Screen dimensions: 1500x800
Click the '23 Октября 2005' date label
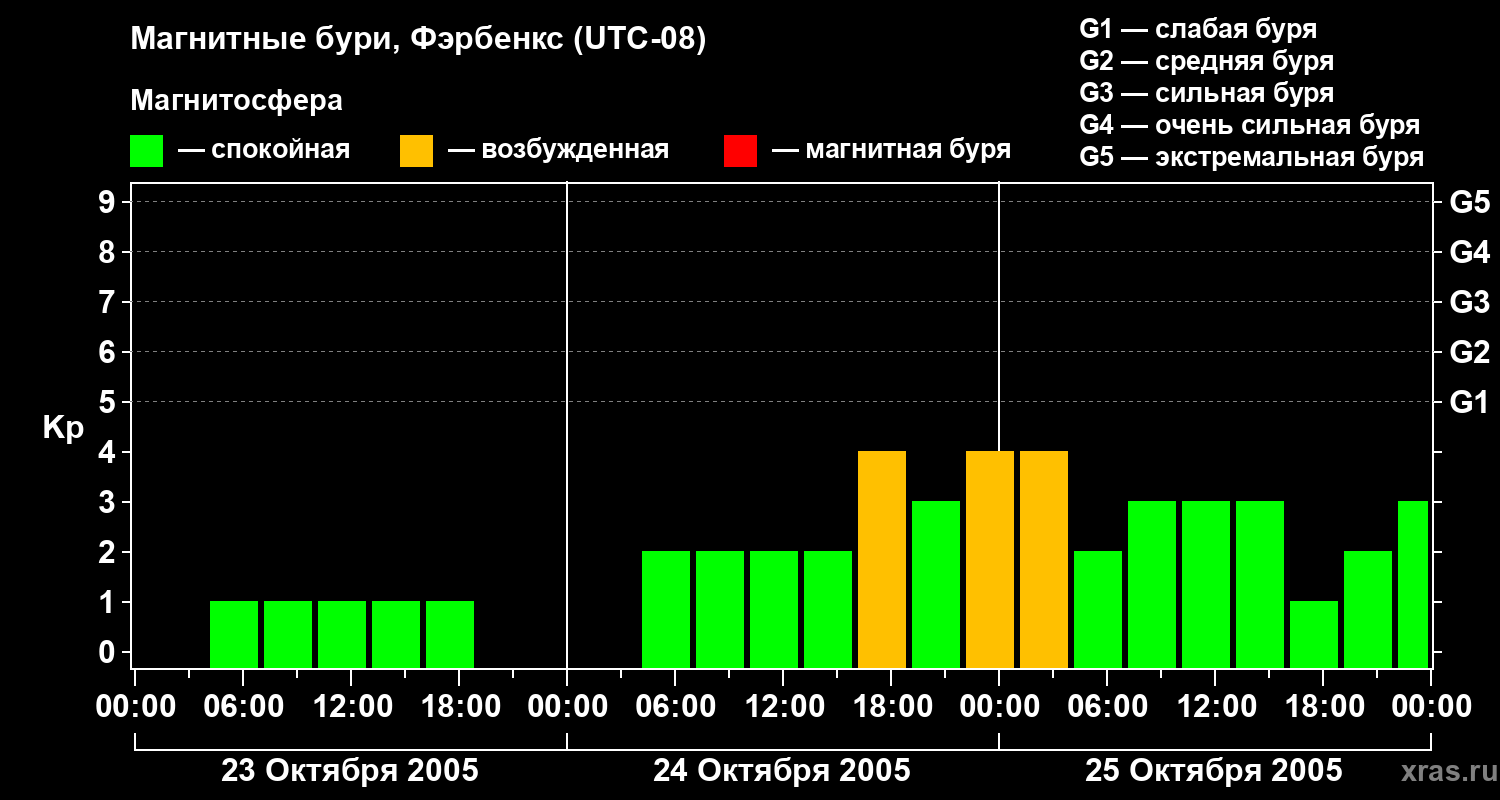click(350, 771)
